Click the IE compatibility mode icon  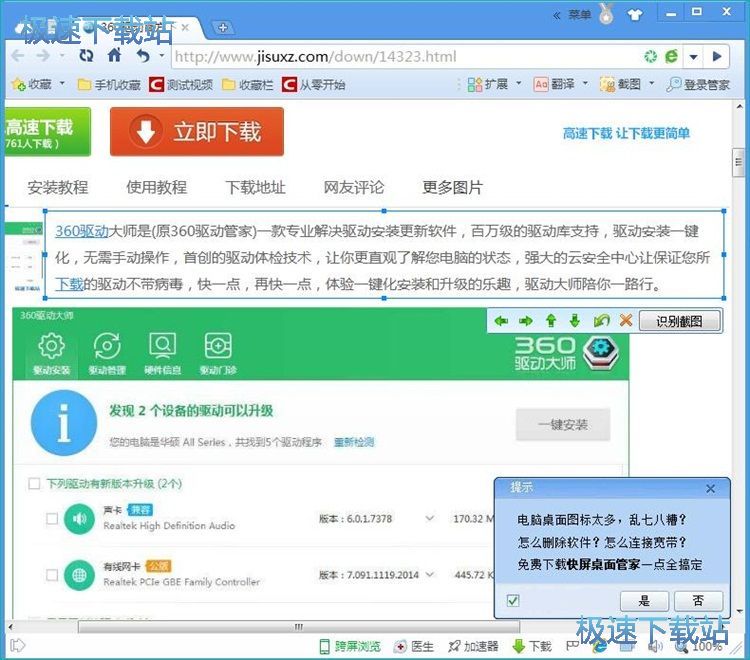coord(672,57)
